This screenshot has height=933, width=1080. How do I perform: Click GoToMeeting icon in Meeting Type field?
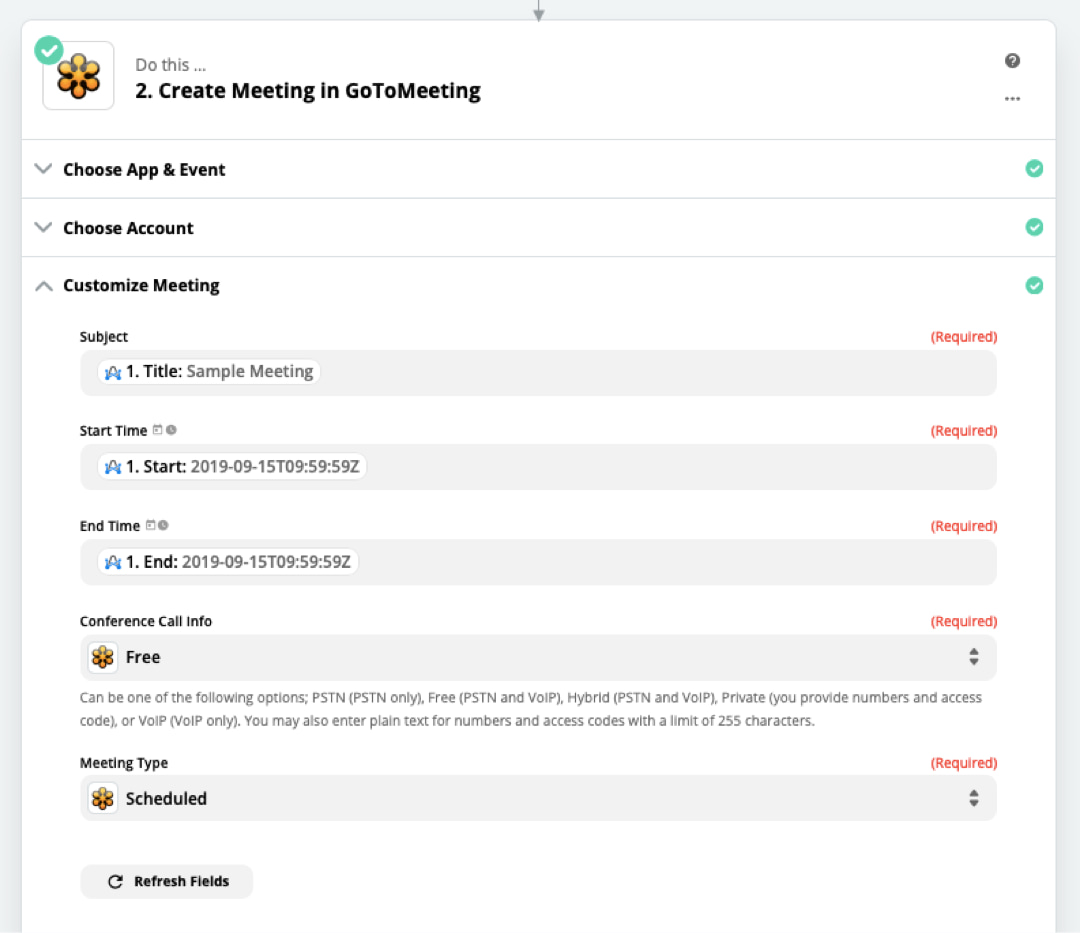[103, 799]
